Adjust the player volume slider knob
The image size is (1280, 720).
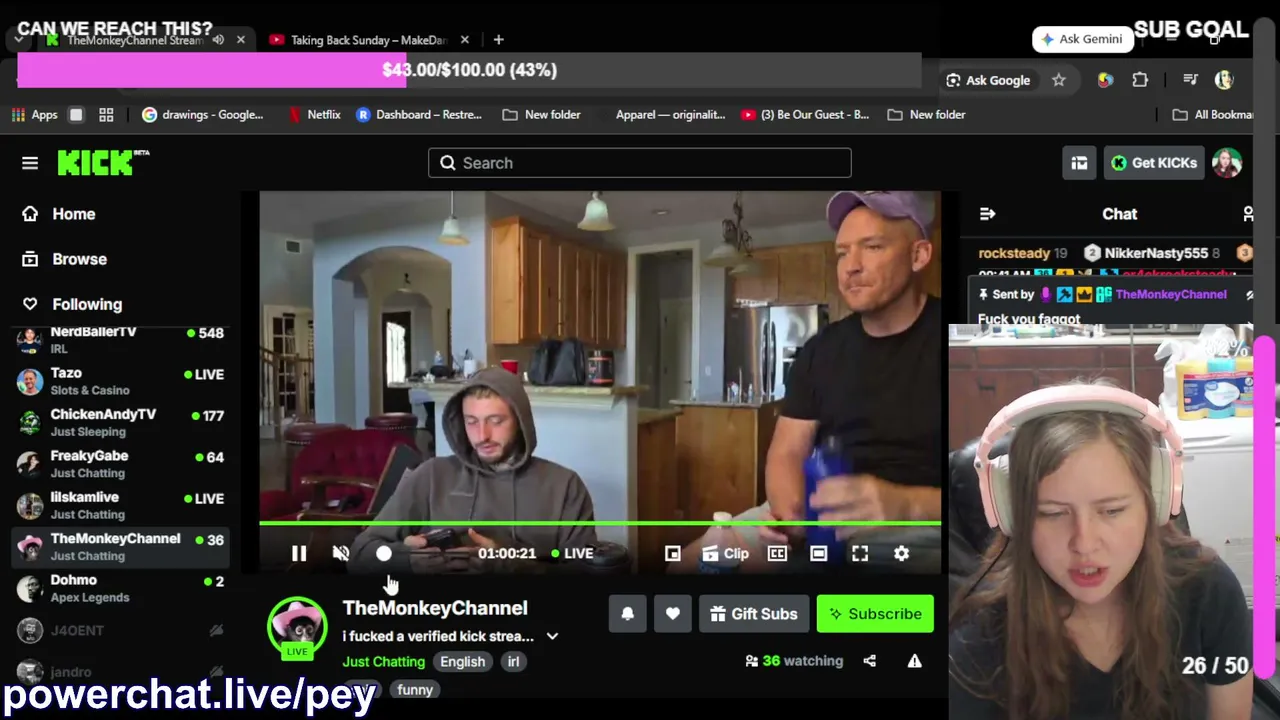click(x=384, y=553)
